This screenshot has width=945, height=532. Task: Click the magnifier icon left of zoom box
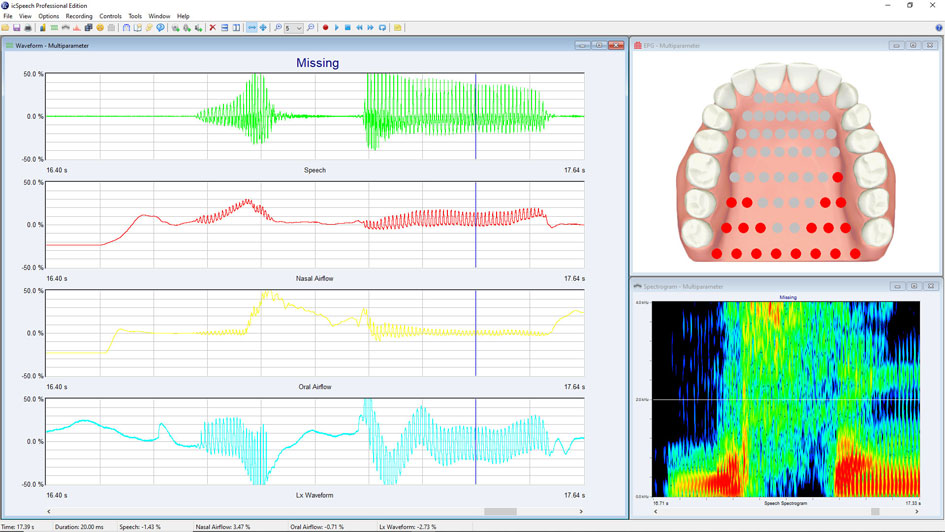(x=278, y=28)
